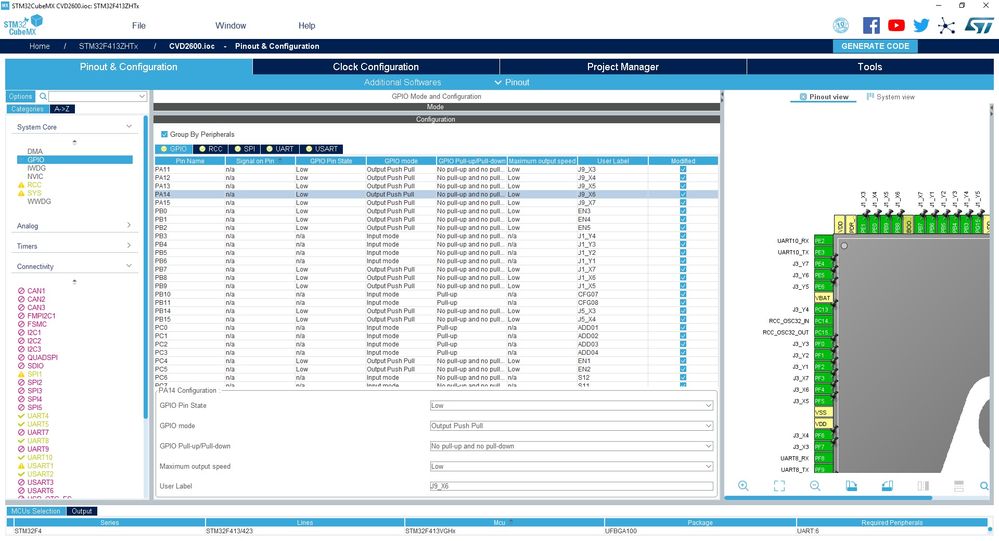The height and width of the screenshot is (541, 999).
Task: Click the pin search magnifier icon
Action: pos(984,486)
